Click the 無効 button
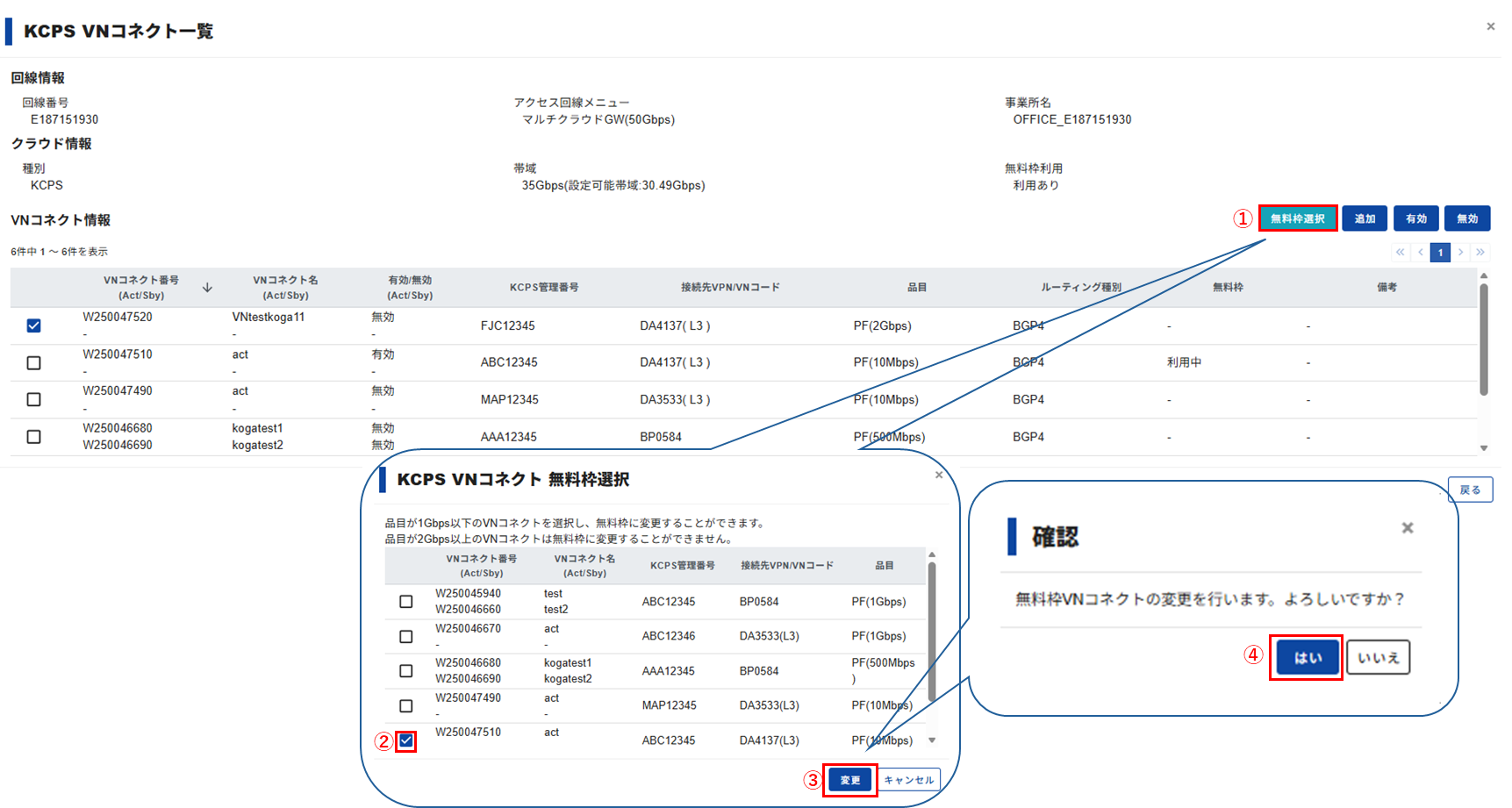 pos(1467,218)
